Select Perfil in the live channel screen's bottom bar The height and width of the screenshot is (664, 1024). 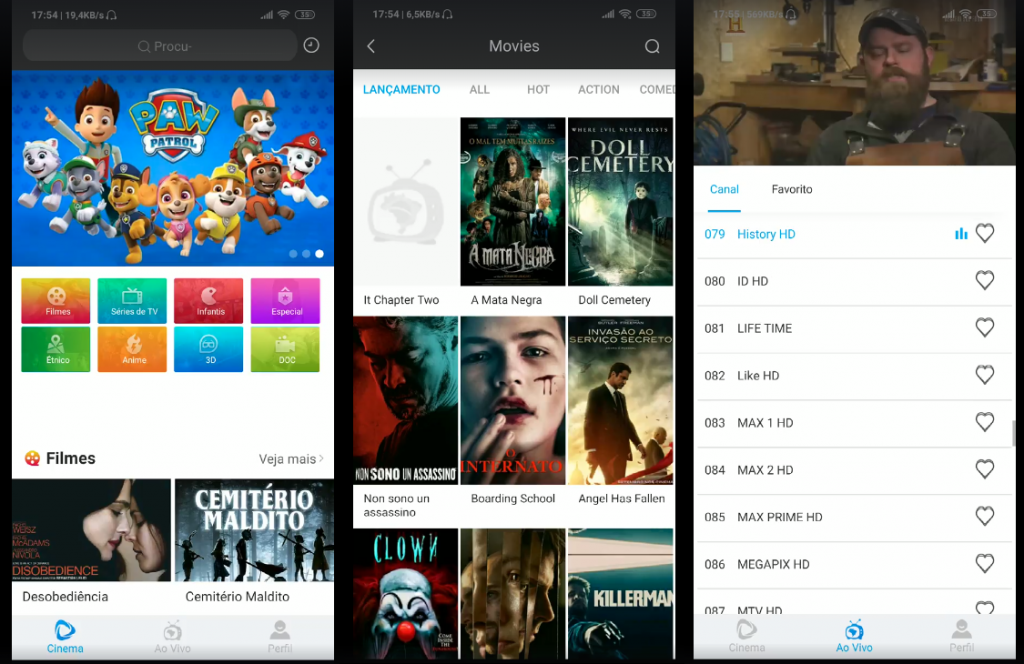[x=961, y=637]
